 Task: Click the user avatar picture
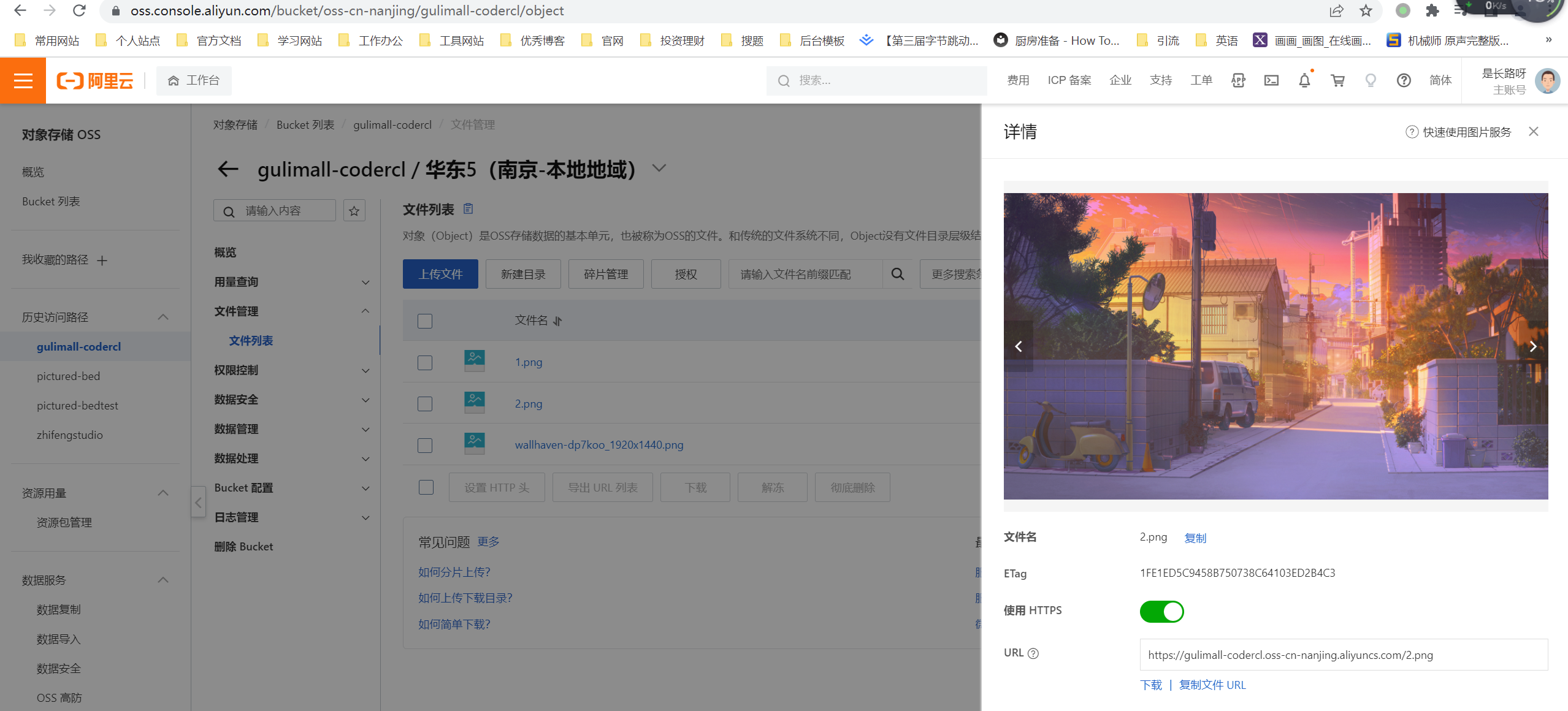[1547, 80]
